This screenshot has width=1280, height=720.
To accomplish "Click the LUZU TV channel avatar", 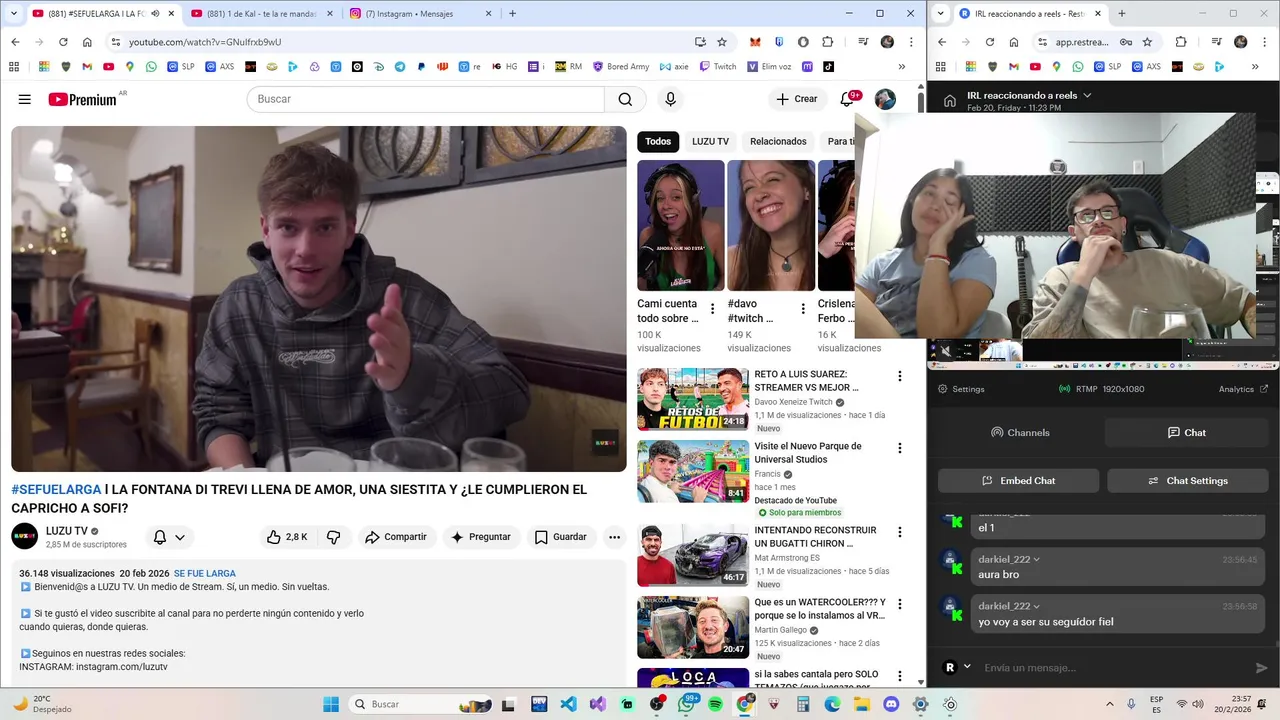I will pyautogui.click(x=25, y=537).
